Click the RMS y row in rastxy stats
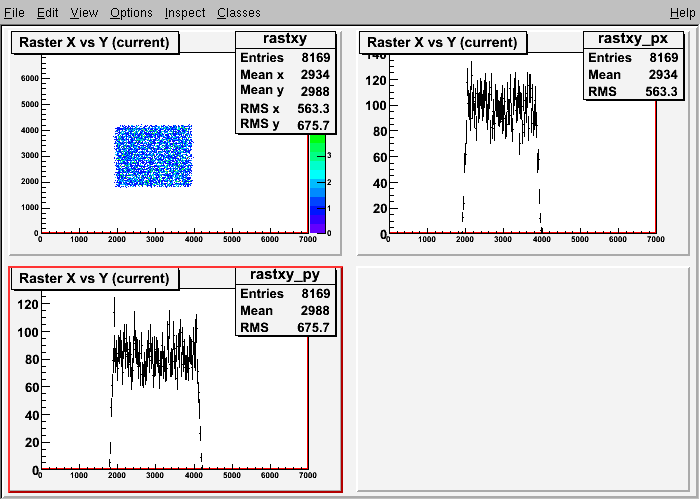Image resolution: width=700 pixels, height=500 pixels. pos(285,125)
